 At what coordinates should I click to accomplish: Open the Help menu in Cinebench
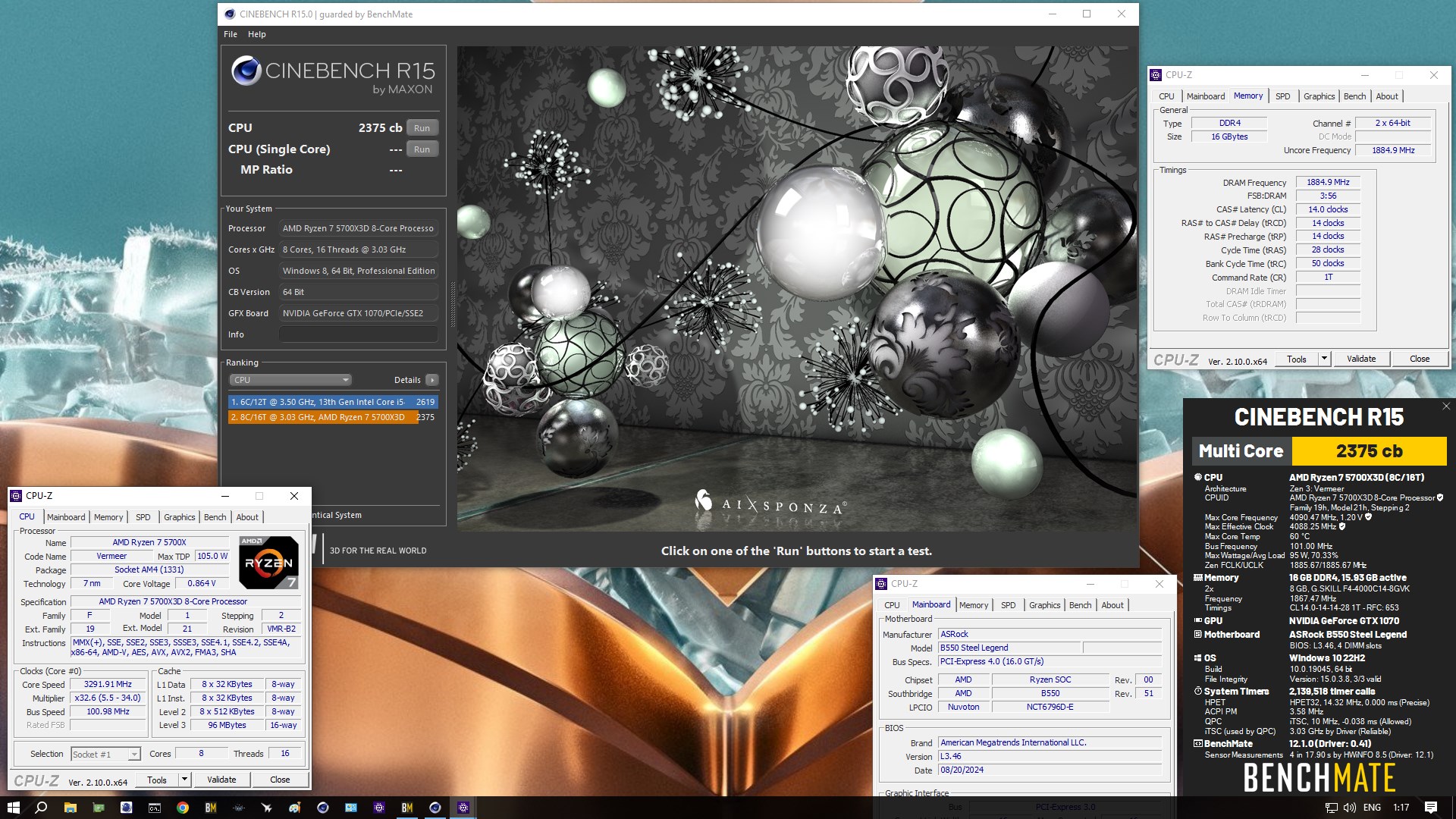coord(257,34)
